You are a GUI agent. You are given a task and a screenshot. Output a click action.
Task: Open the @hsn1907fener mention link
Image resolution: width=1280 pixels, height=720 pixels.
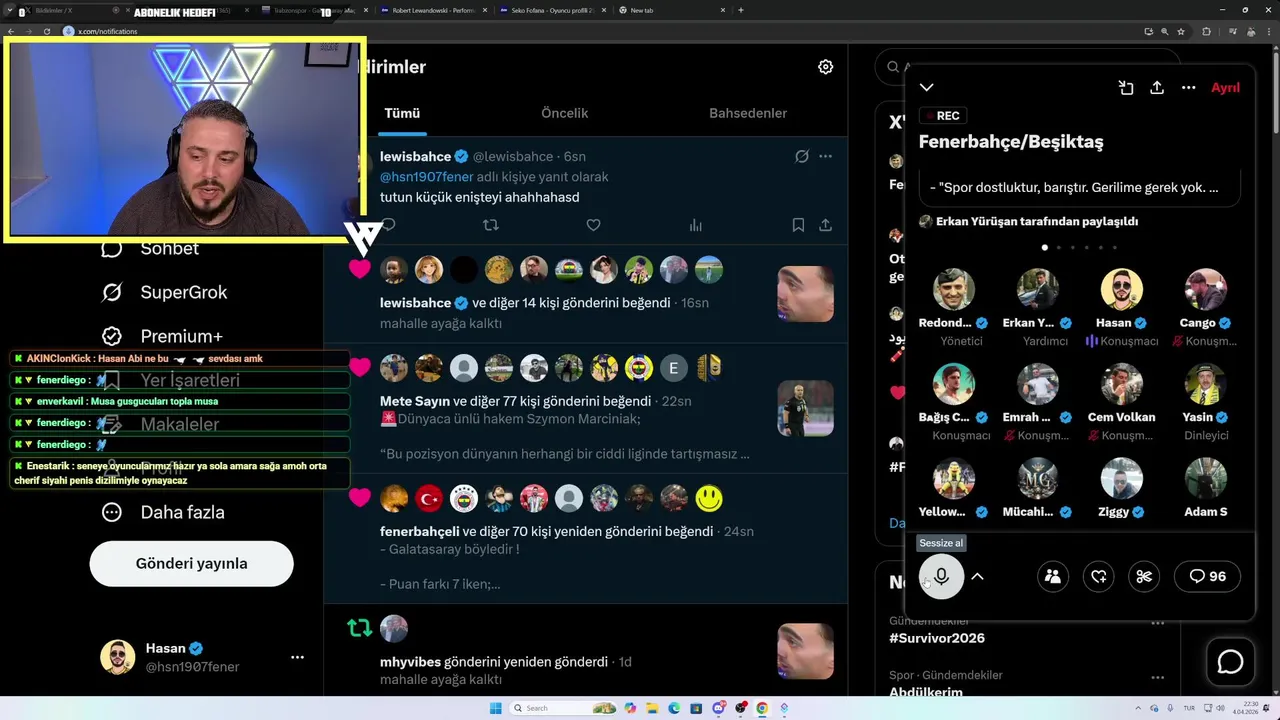[x=427, y=176]
